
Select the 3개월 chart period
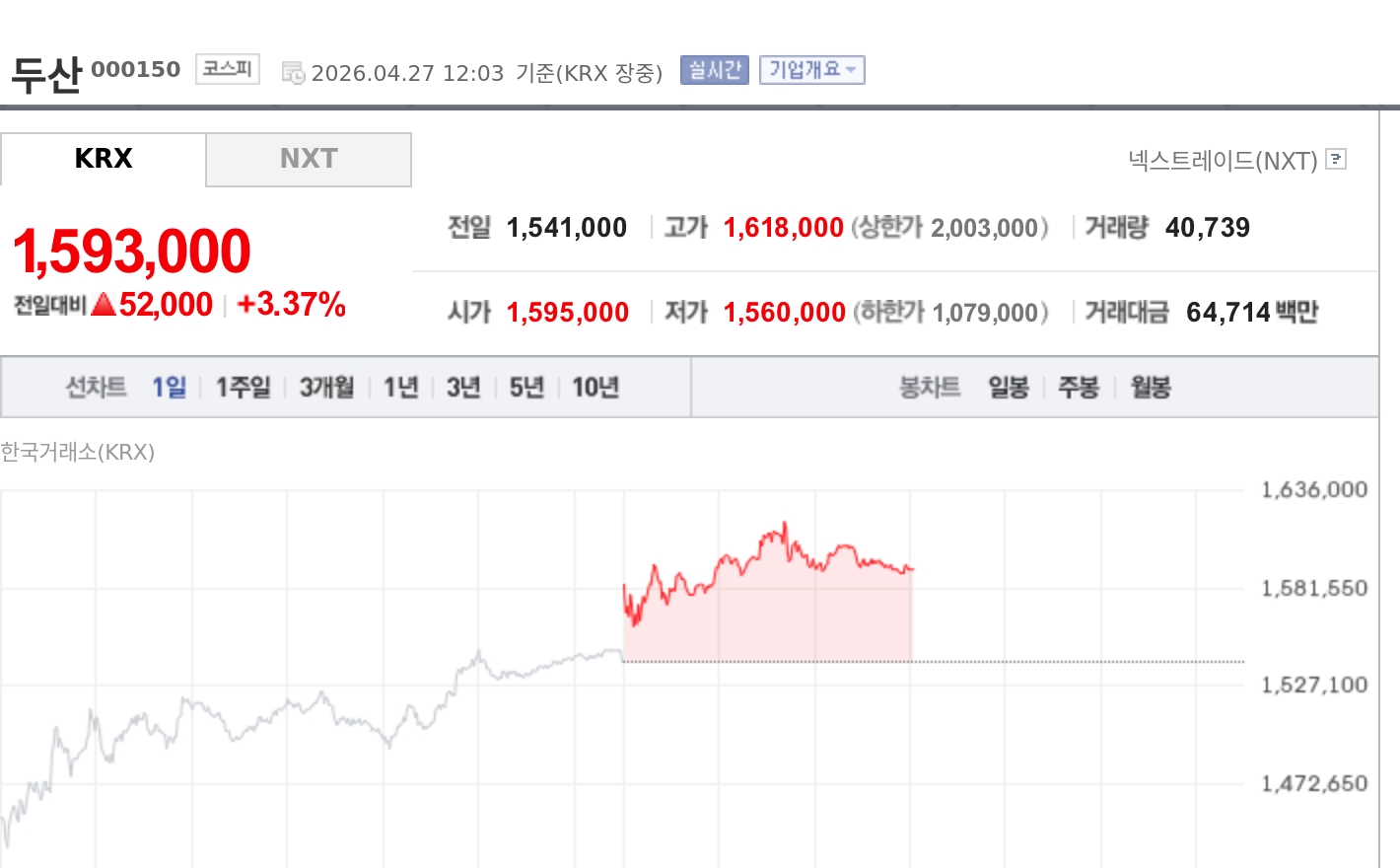coord(326,387)
